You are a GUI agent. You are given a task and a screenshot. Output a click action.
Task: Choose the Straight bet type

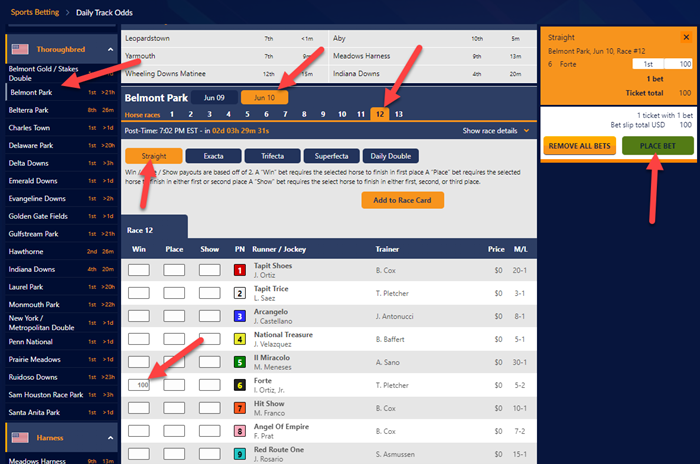coord(154,156)
